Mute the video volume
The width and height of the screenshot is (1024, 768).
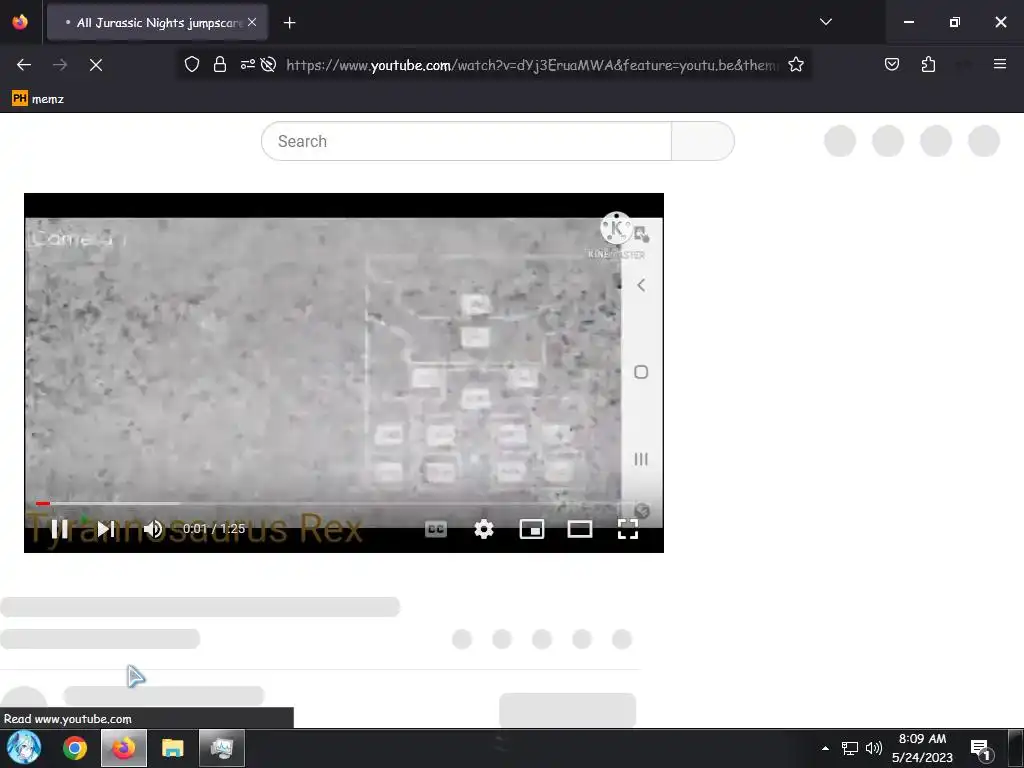click(153, 529)
